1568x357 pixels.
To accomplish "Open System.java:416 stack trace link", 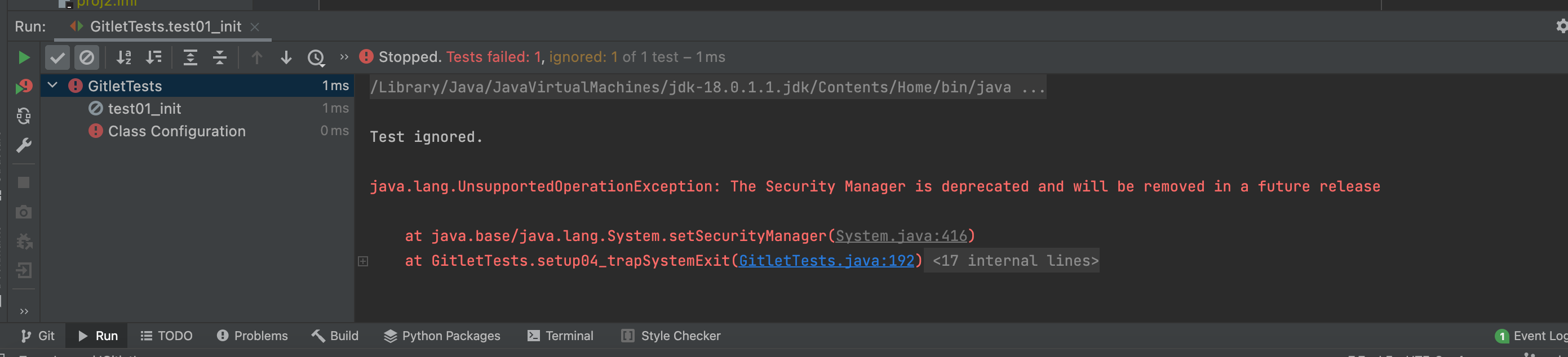I will (901, 236).
